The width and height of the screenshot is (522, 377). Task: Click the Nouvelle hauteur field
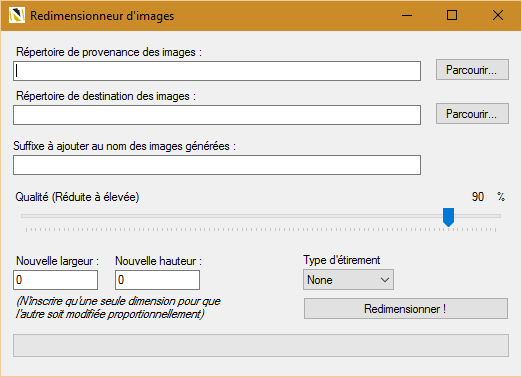[157, 280]
